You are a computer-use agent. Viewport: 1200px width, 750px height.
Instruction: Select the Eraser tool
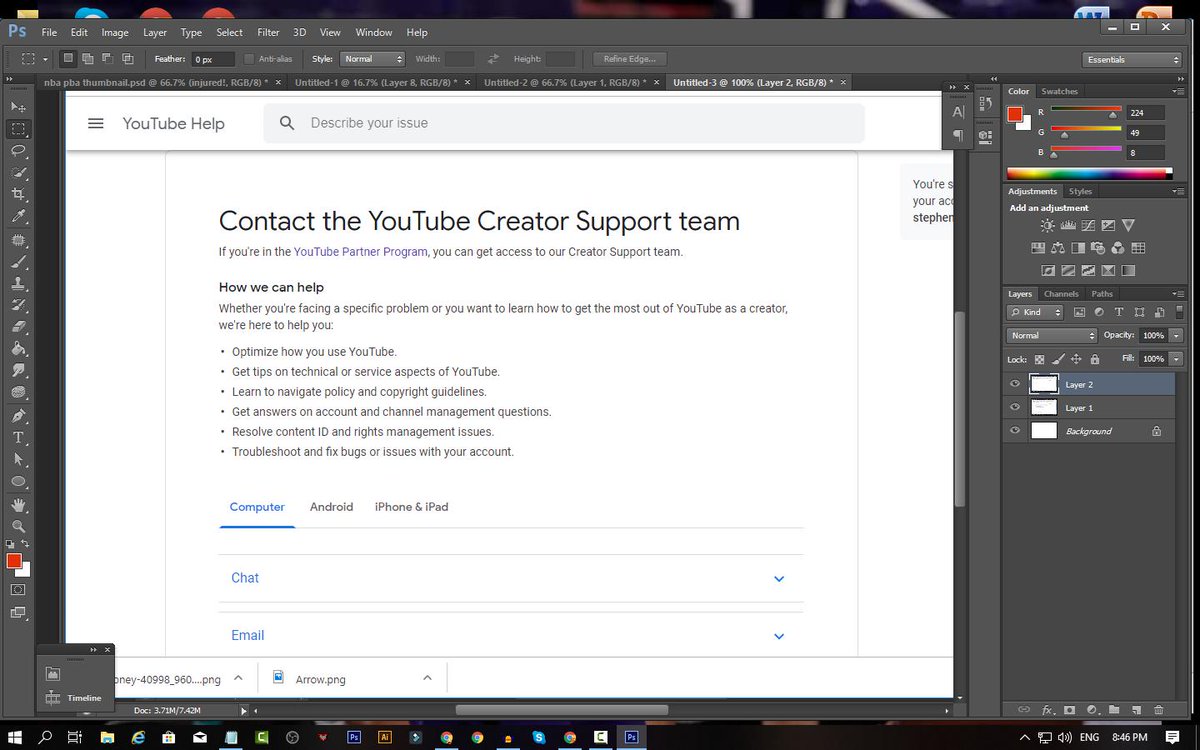(18, 327)
